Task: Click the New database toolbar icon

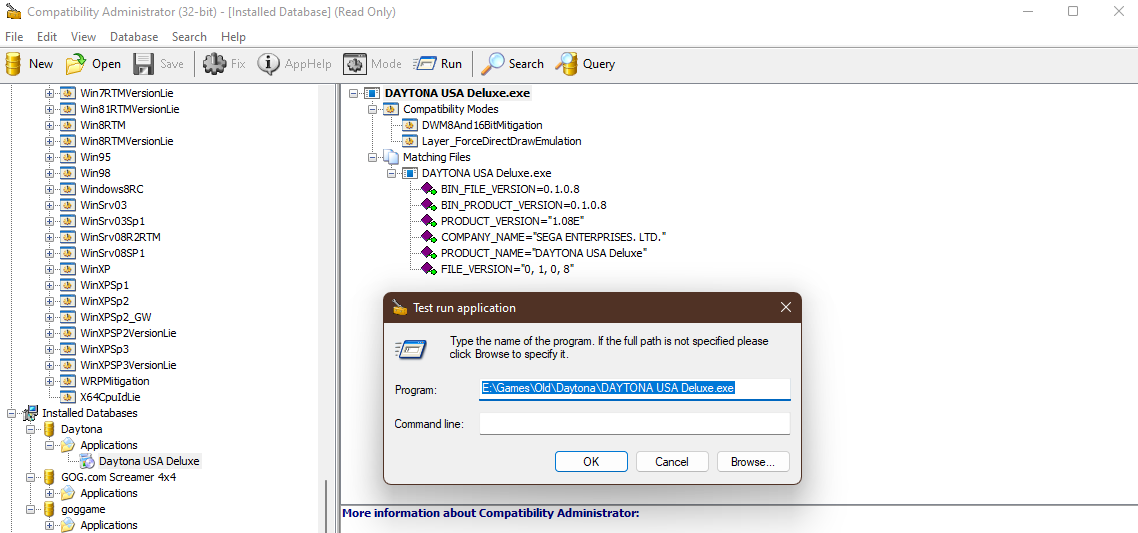Action: [x=13, y=64]
